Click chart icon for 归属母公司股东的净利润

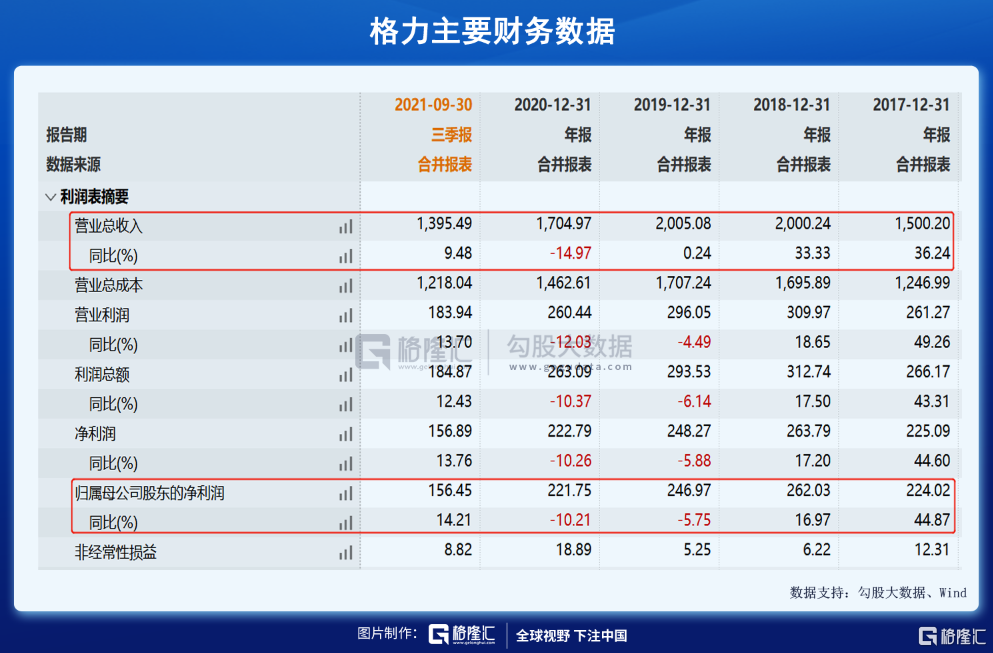[345, 493]
